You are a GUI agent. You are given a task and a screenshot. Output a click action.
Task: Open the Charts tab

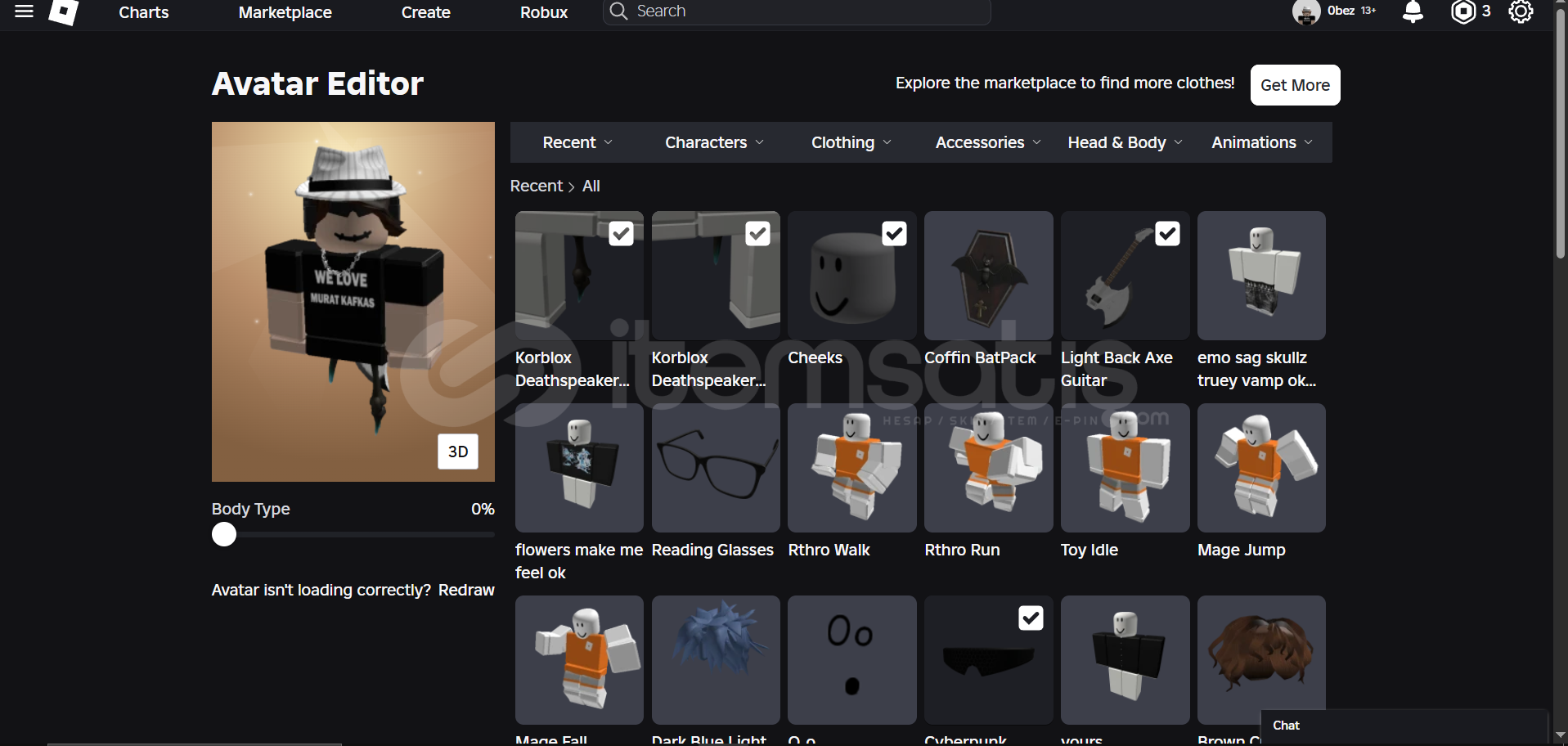pyautogui.click(x=144, y=12)
